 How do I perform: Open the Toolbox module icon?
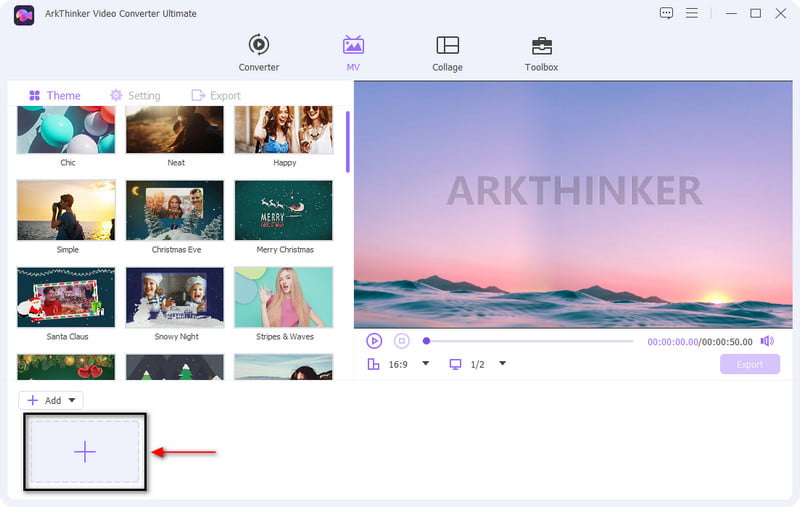point(541,46)
